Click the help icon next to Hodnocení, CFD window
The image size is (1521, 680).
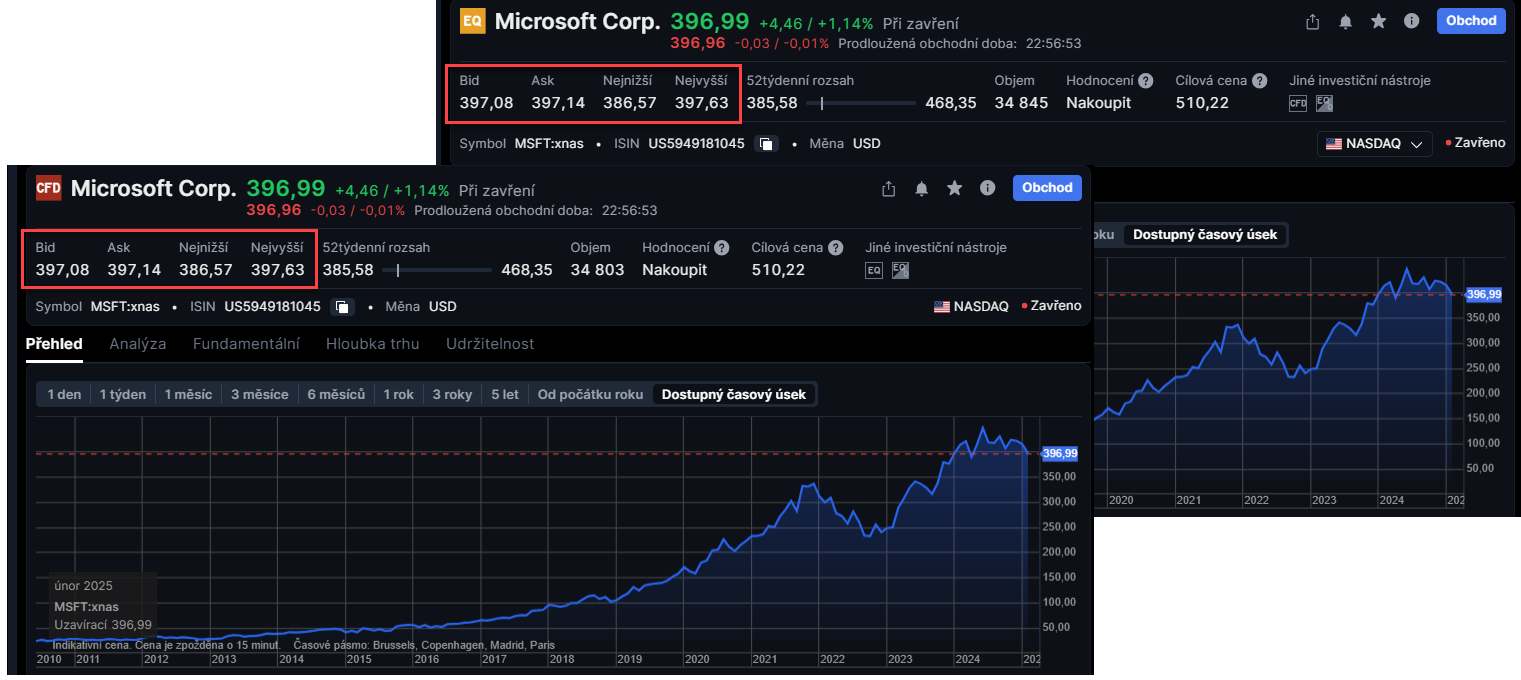tap(722, 248)
